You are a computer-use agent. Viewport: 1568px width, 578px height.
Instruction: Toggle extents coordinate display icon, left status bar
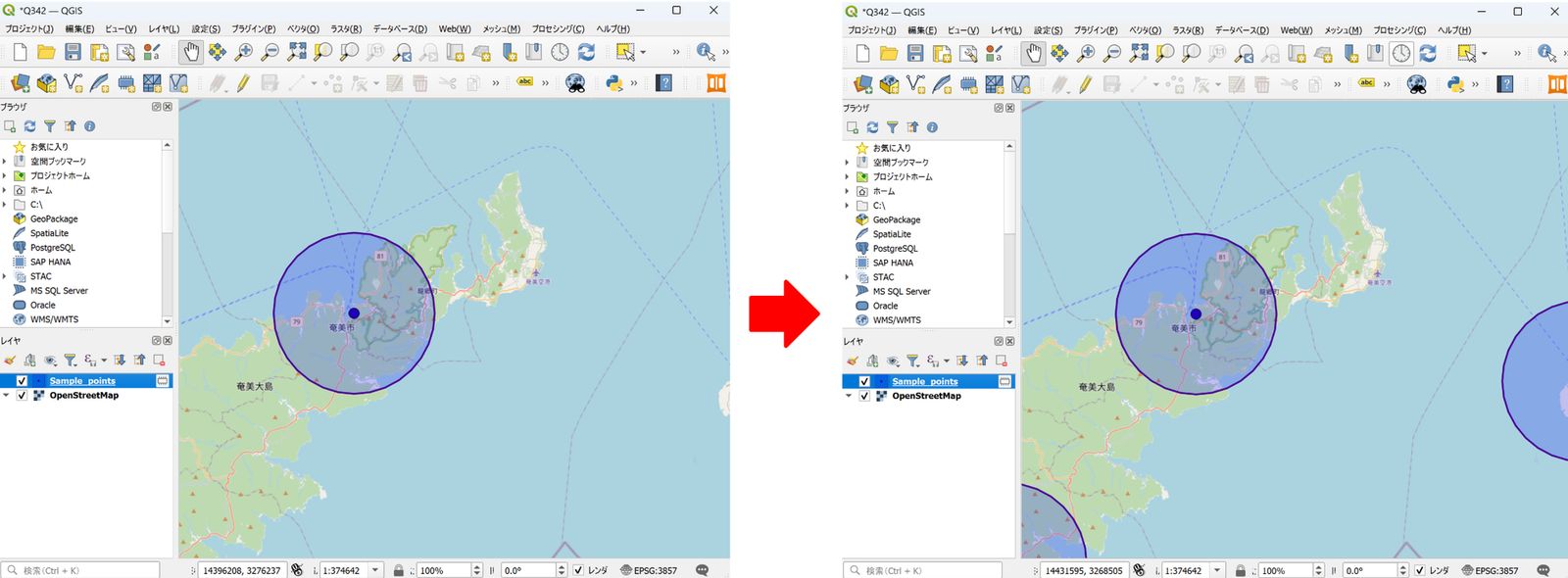pyautogui.click(x=296, y=570)
